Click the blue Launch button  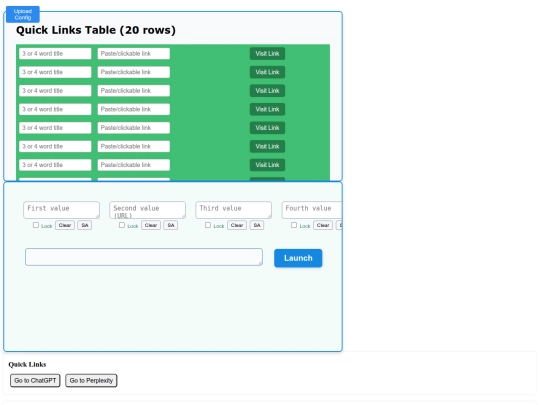click(x=298, y=258)
